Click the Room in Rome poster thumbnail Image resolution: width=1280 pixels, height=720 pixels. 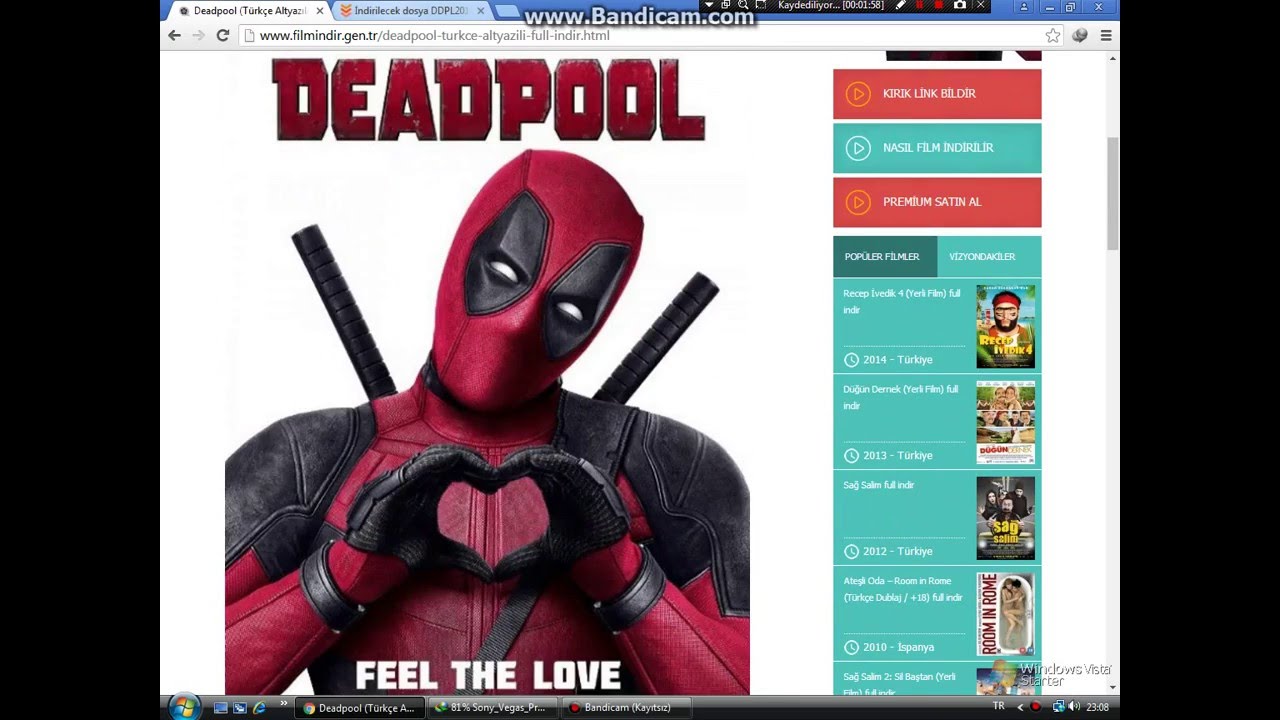point(1005,614)
